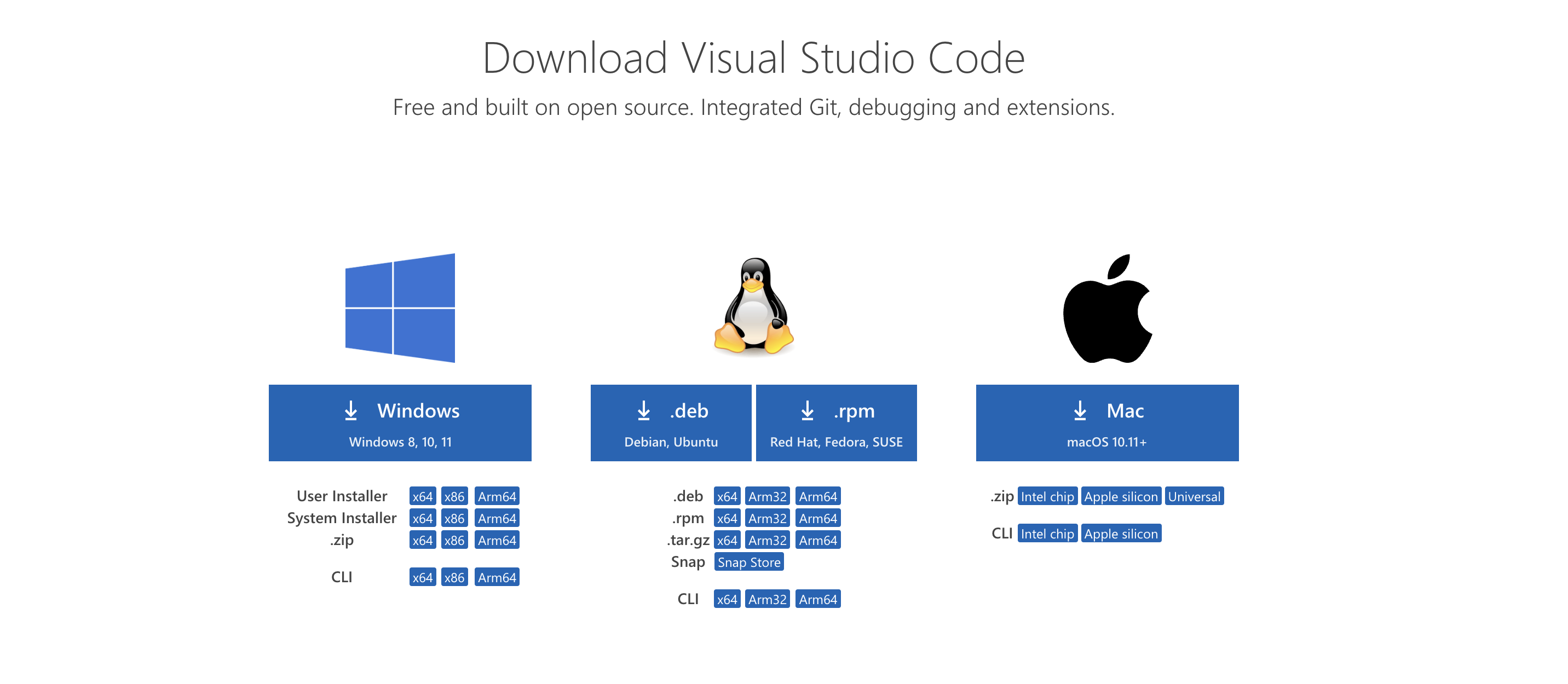Download the .deb package for Debian, Ubuntu
This screenshot has height=684, width=1568.
pos(671,423)
